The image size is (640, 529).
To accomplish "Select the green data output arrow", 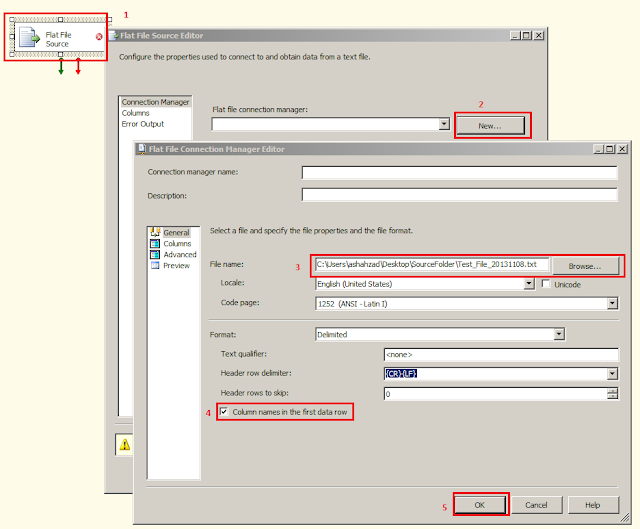I will click(x=61, y=67).
